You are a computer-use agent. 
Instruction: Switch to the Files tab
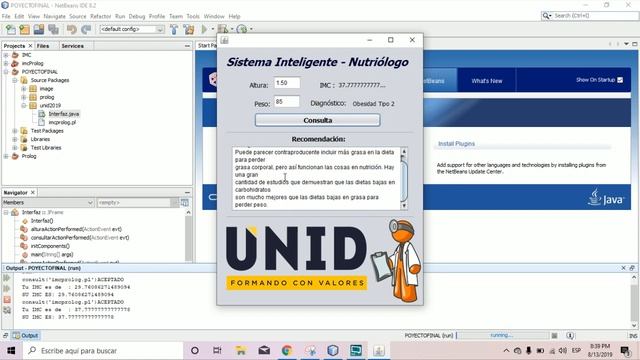(43, 46)
